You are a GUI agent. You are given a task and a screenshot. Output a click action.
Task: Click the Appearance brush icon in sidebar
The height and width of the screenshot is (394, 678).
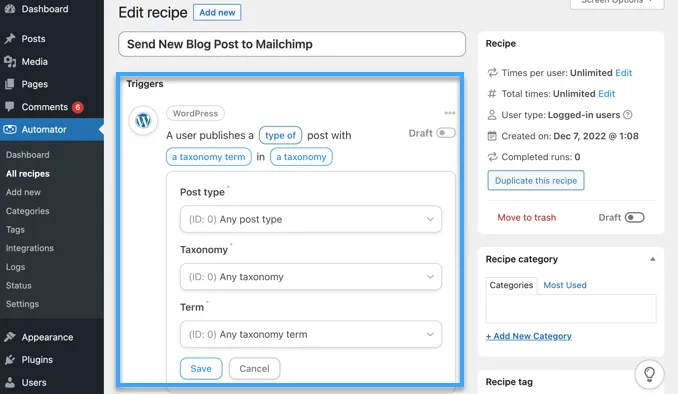click(10, 337)
